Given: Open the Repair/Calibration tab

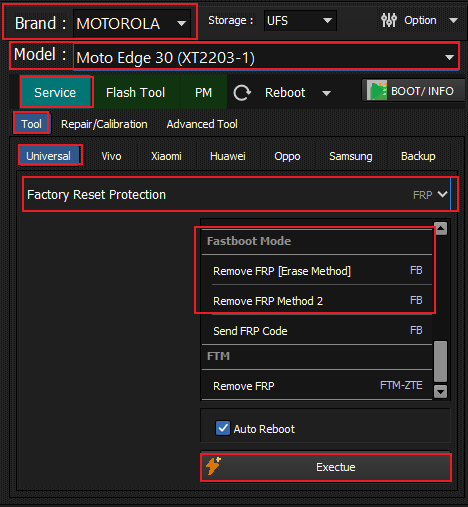Looking at the screenshot, I should [x=104, y=124].
